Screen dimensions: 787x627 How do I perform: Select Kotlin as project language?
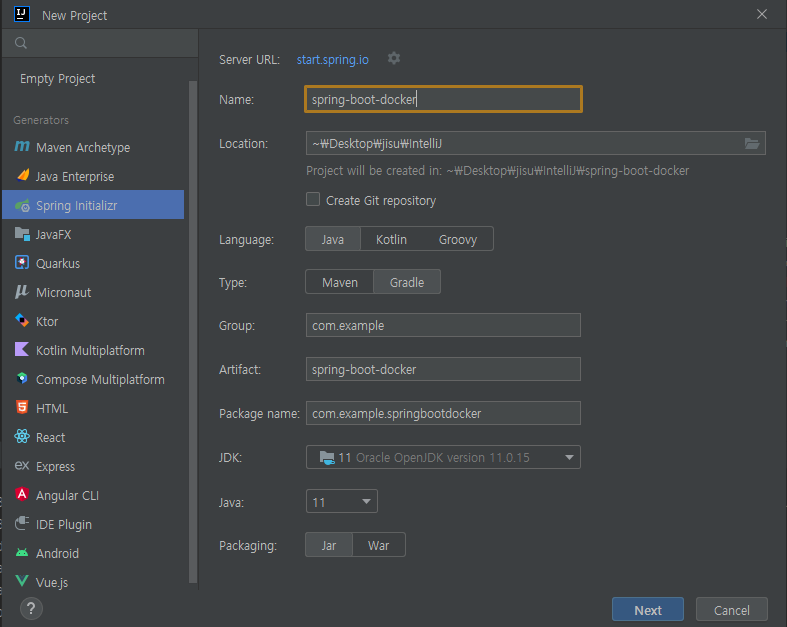click(391, 239)
